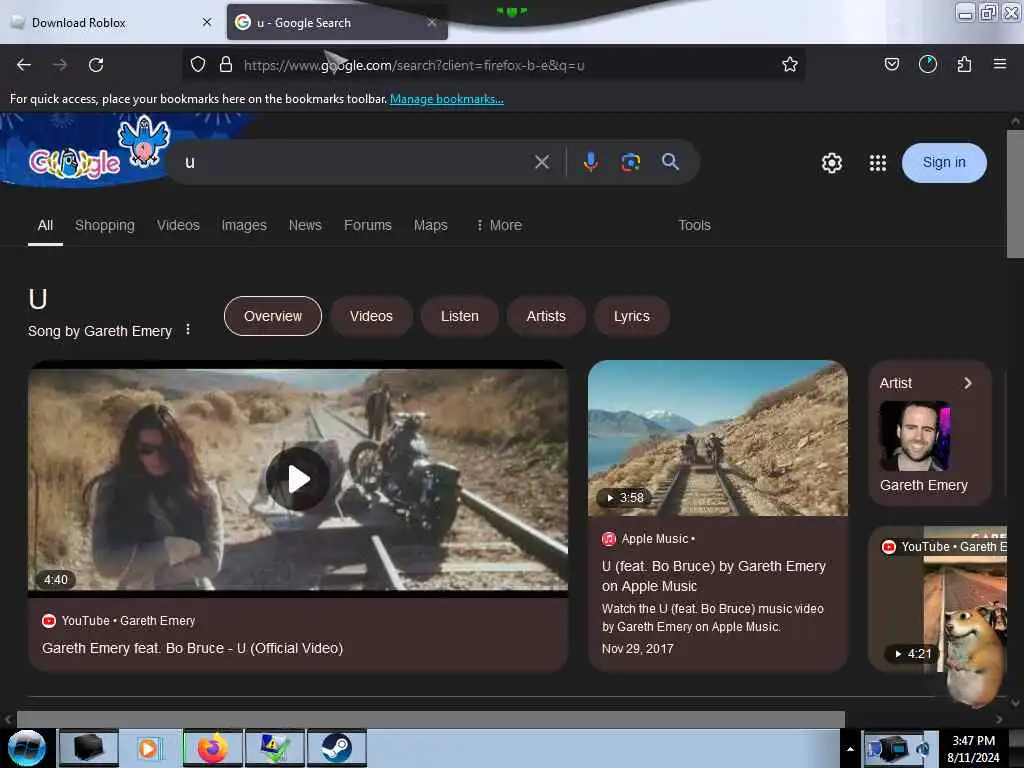Open the clock showing 3:47 PM
Viewport: 1024px width, 768px height.
(x=973, y=749)
